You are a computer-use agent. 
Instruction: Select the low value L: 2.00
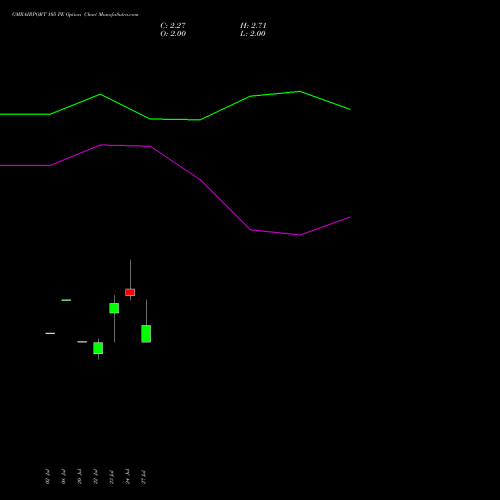253,34
